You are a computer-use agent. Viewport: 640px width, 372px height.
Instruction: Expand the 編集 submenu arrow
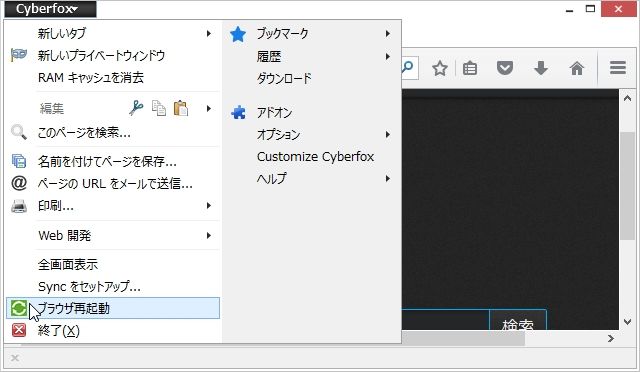[209, 108]
